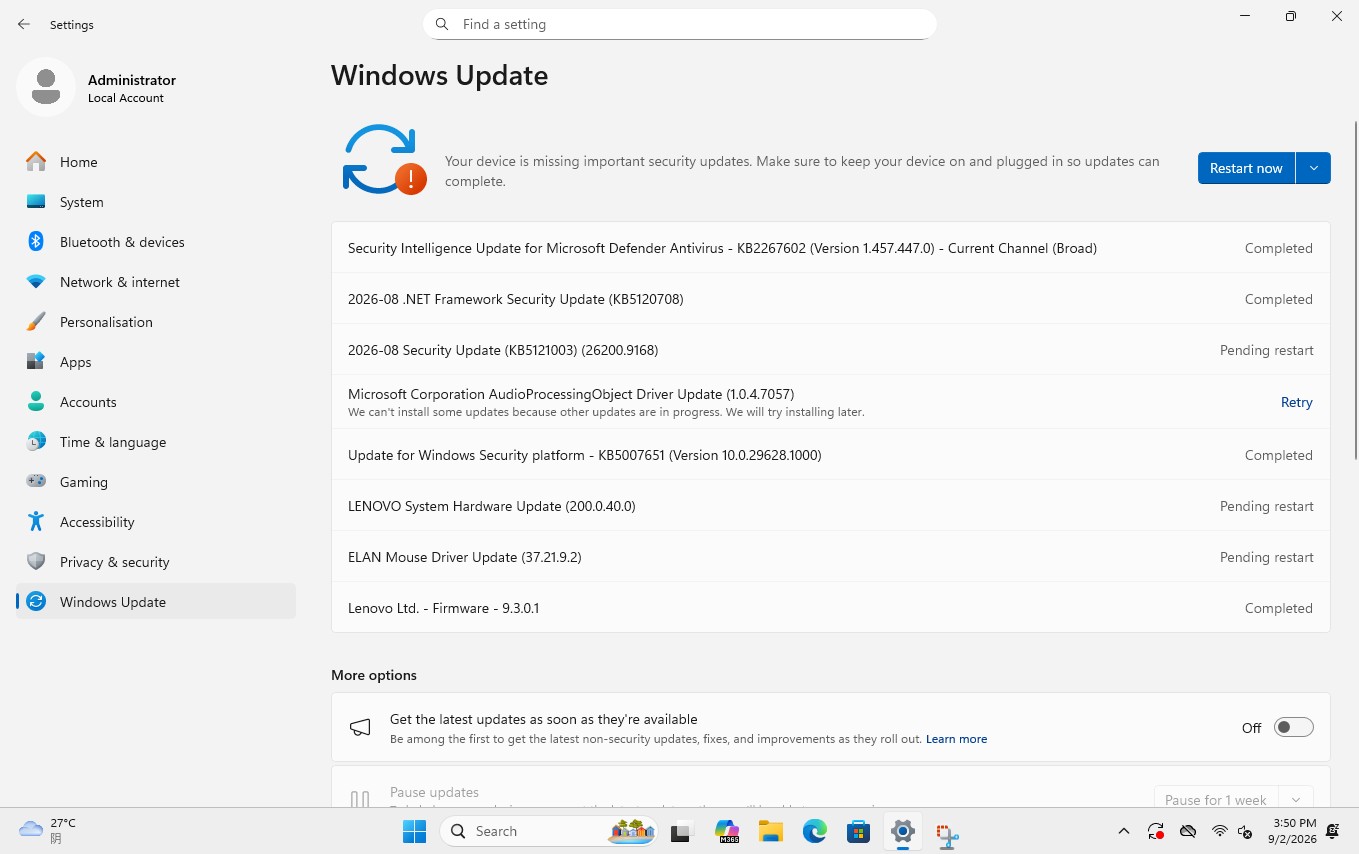Click the Windows Update sync warning icon

[384, 160]
